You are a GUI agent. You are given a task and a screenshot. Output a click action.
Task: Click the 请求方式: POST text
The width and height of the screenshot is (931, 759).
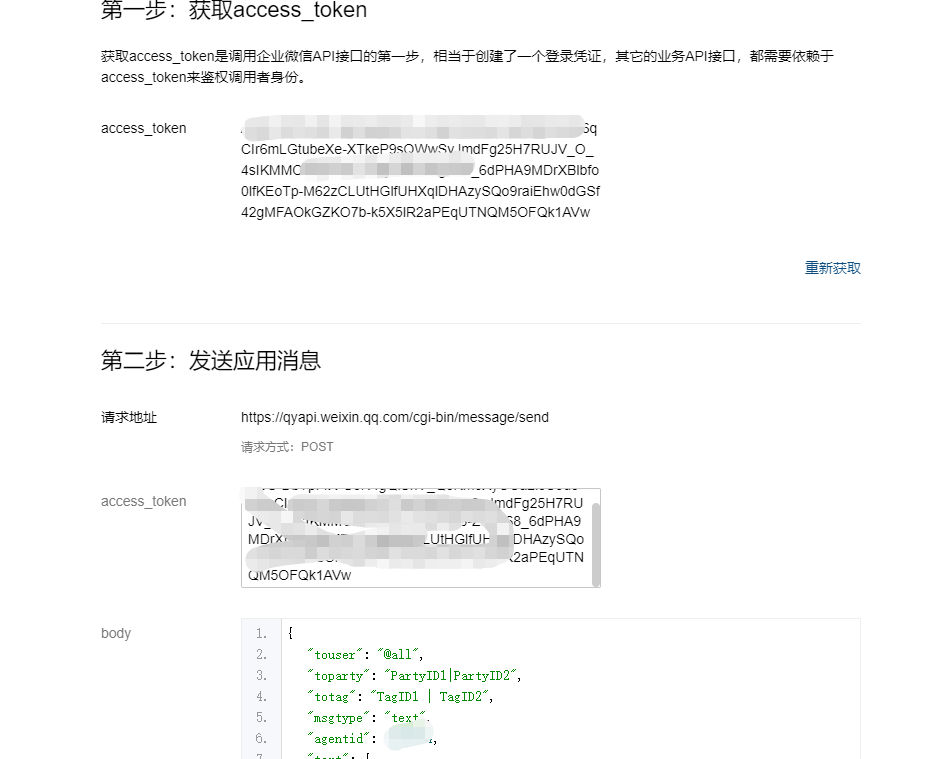pyautogui.click(x=287, y=447)
